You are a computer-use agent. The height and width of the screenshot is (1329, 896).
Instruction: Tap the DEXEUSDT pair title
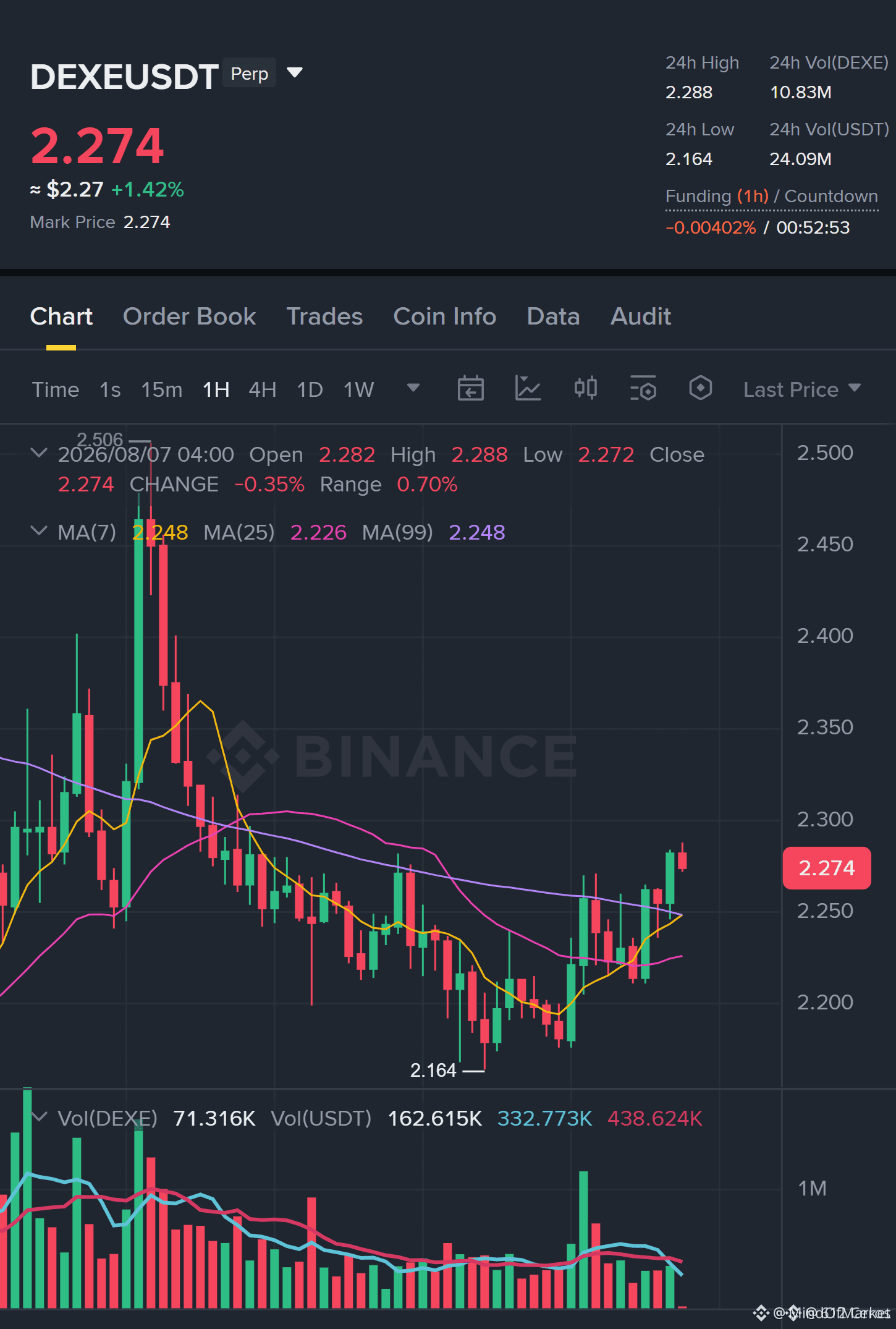(x=124, y=77)
